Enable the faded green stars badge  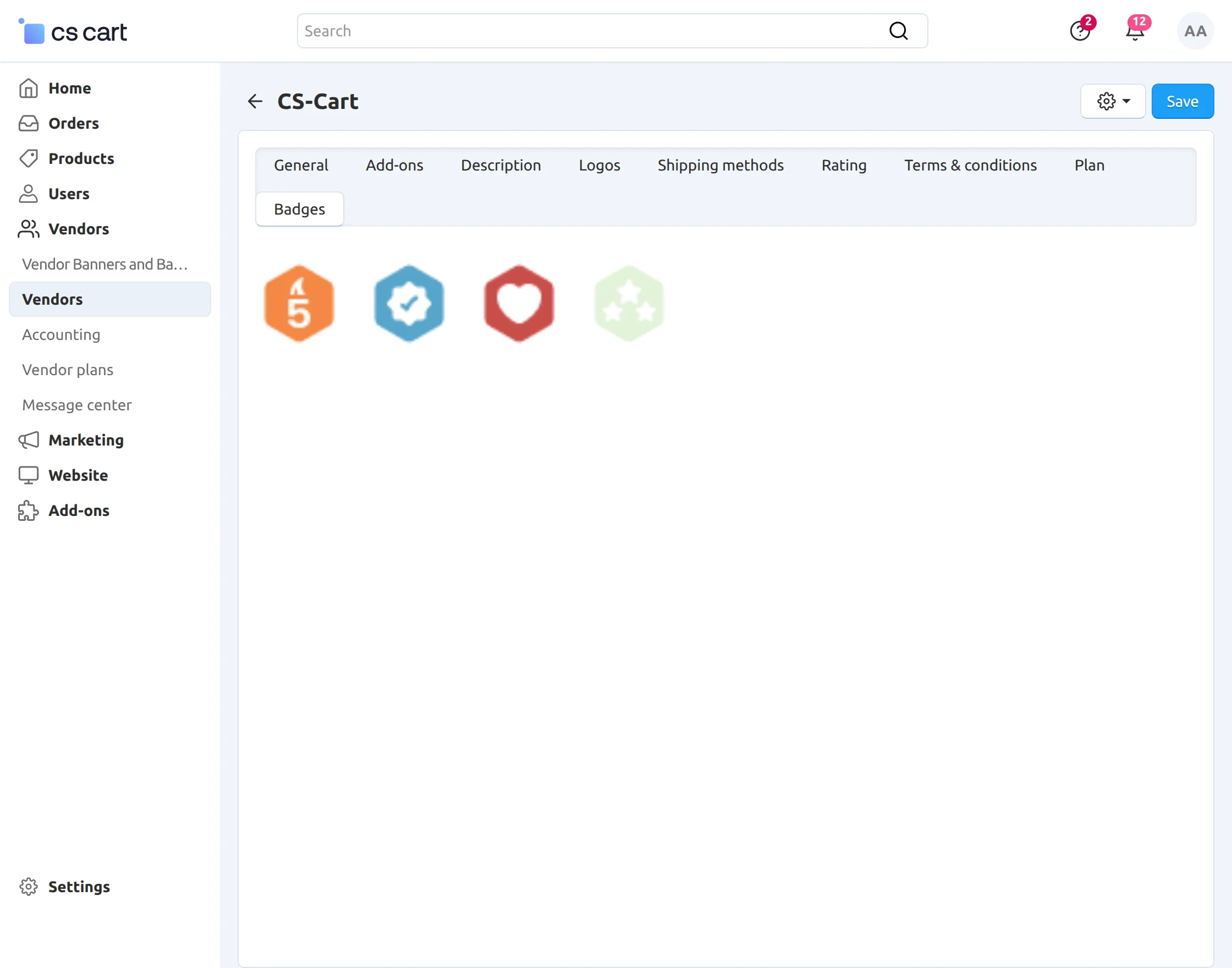(x=629, y=303)
